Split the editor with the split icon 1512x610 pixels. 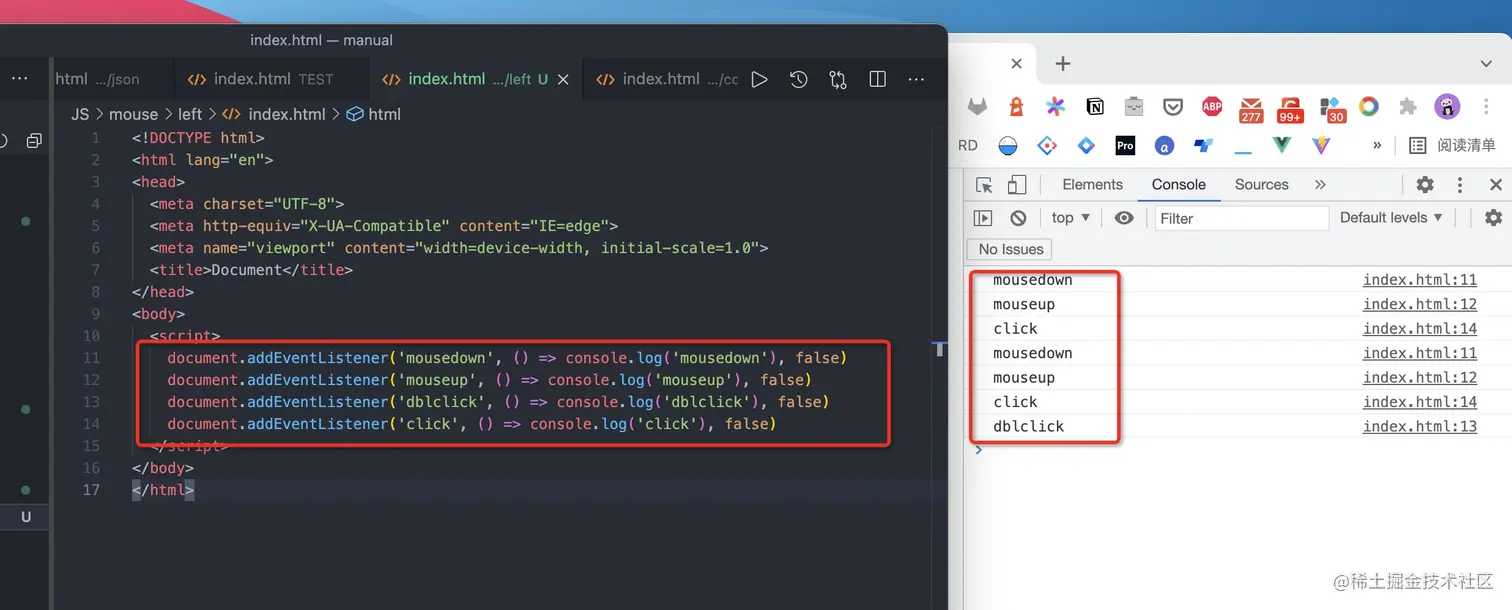click(x=878, y=79)
